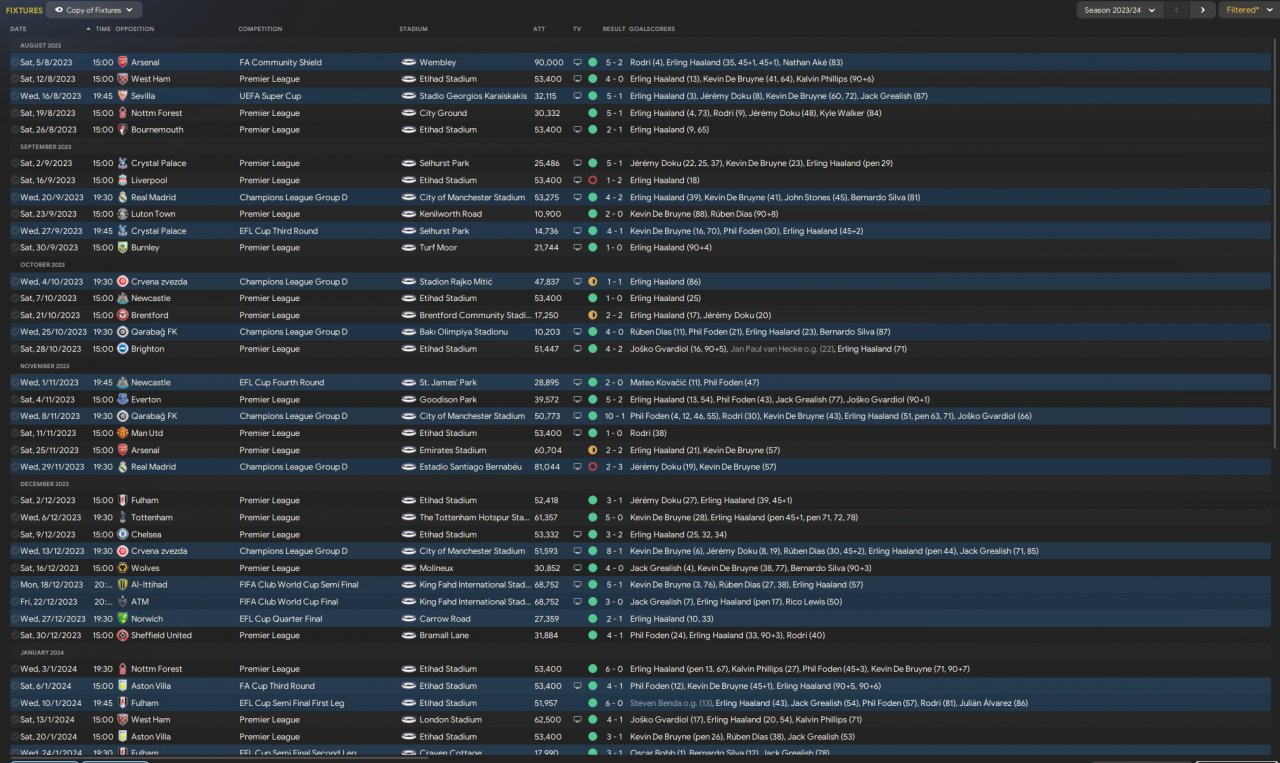Sort by the Att column header
1280x763 pixels.
[x=539, y=29]
